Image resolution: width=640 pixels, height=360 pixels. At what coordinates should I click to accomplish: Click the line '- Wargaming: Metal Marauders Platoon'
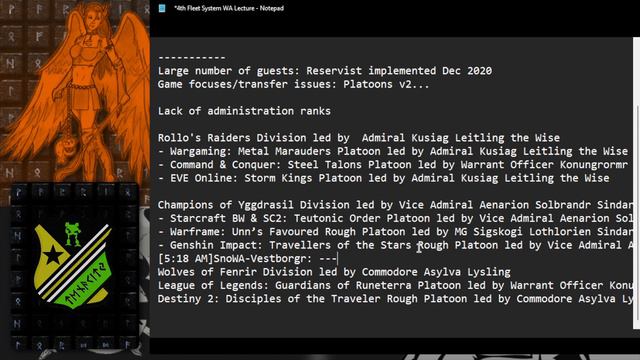tap(393, 151)
